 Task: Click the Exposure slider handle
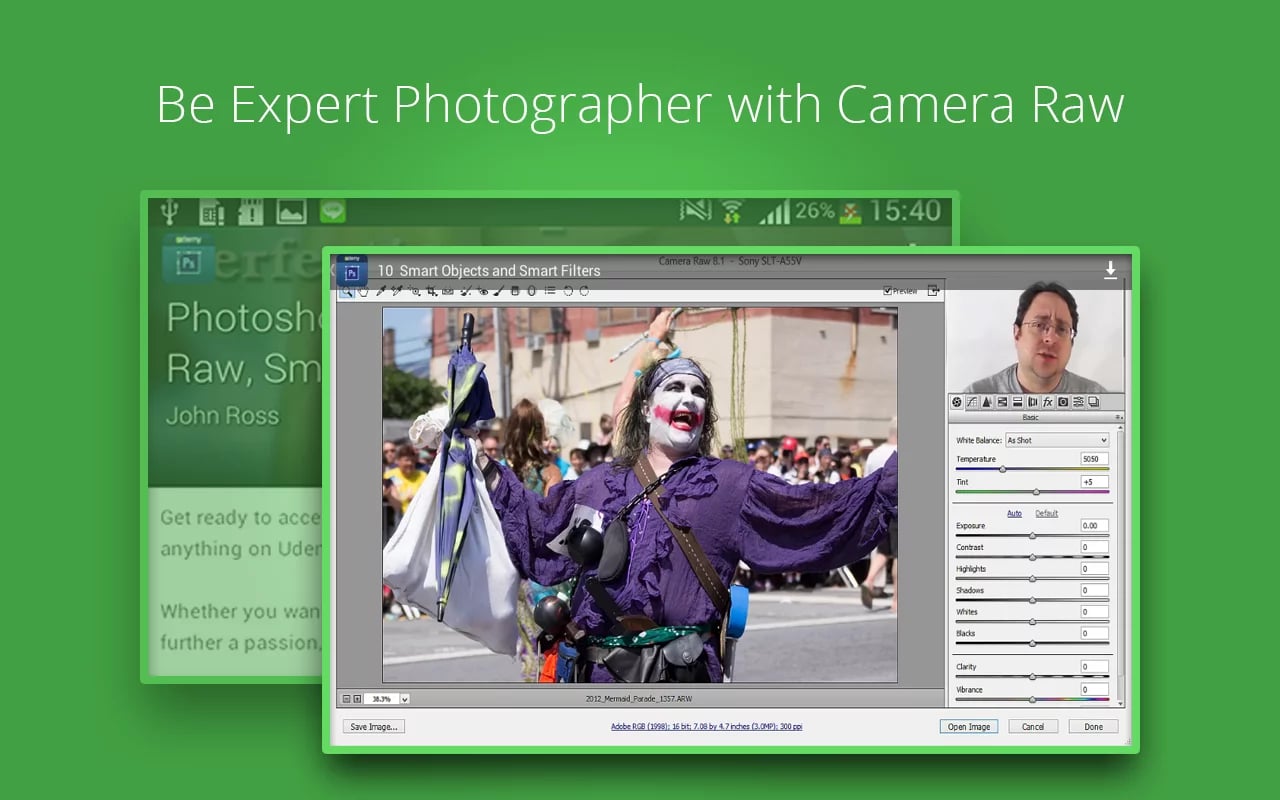1032,536
